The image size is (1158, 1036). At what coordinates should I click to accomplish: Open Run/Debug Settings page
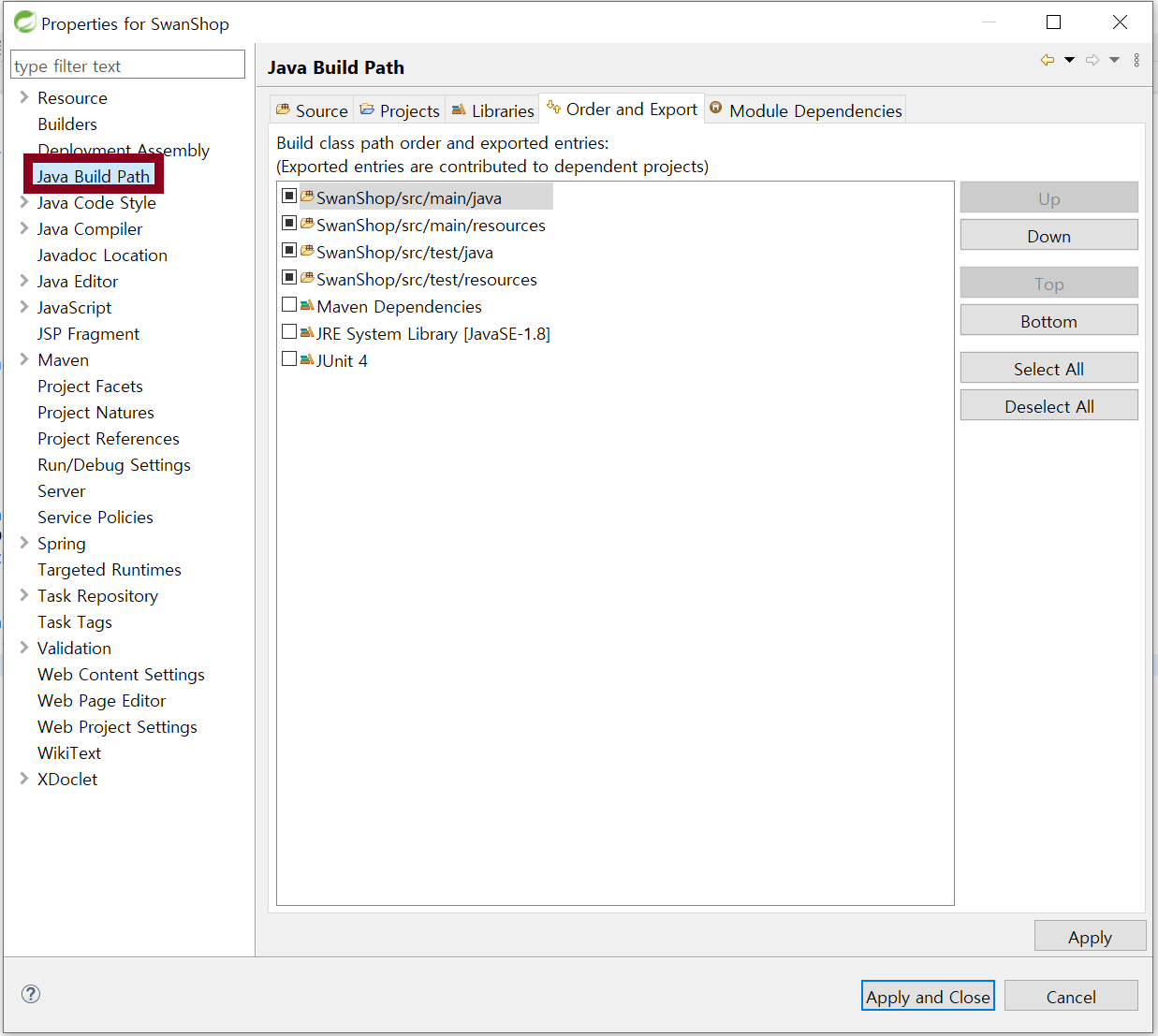point(114,464)
